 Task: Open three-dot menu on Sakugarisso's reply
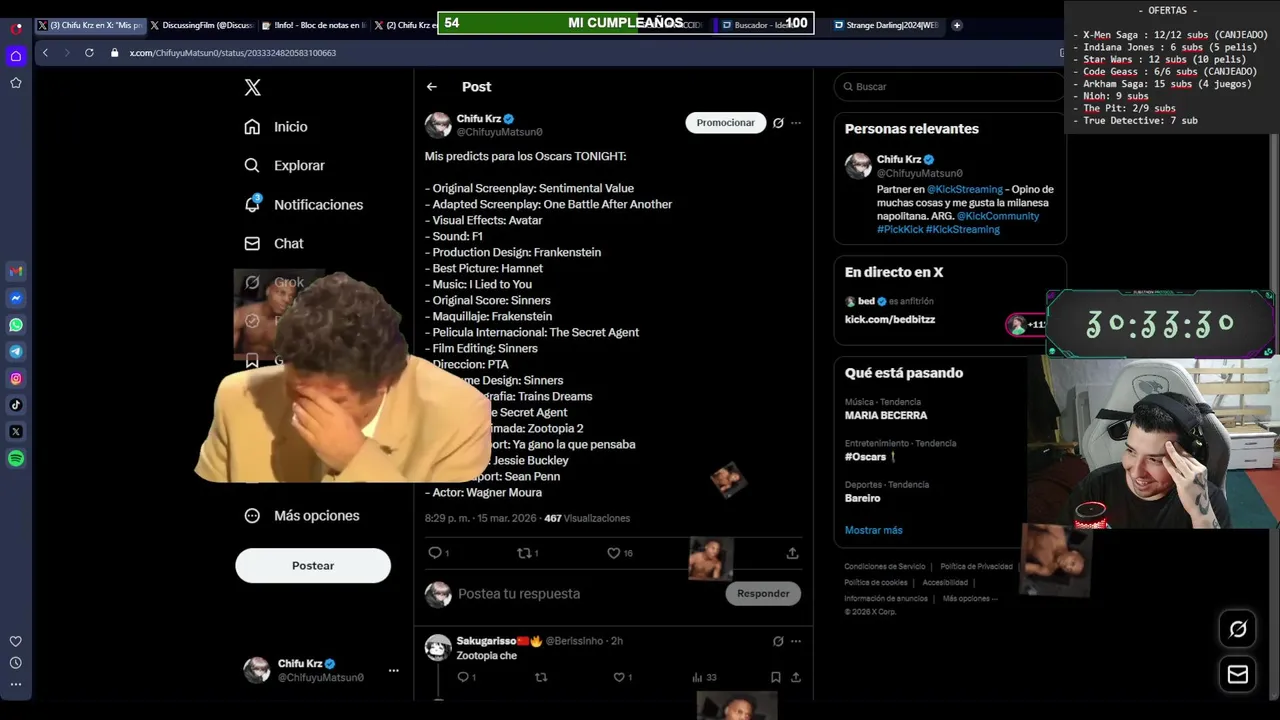coord(796,641)
